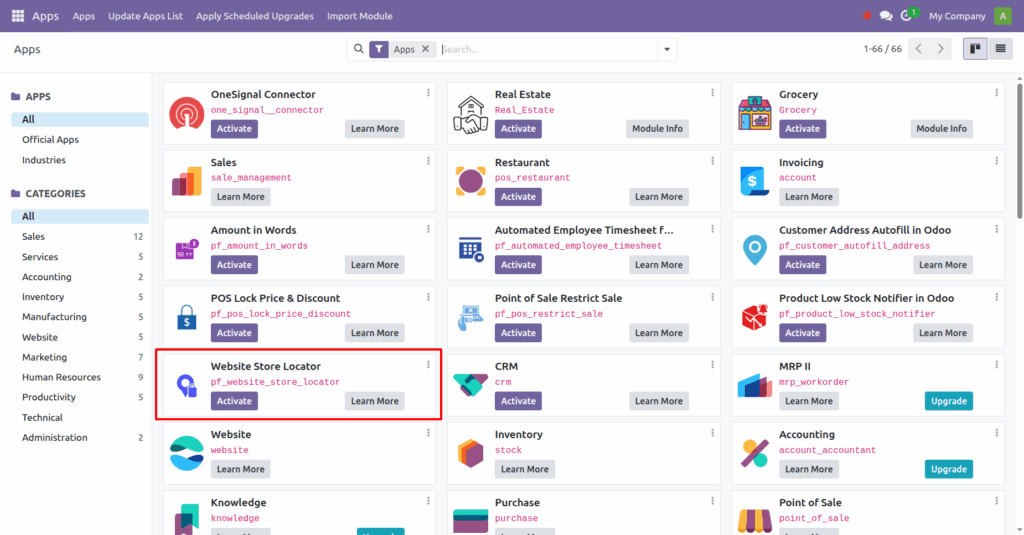Activate the Grocery app
Screen dimensions: 1024x535
pos(802,129)
